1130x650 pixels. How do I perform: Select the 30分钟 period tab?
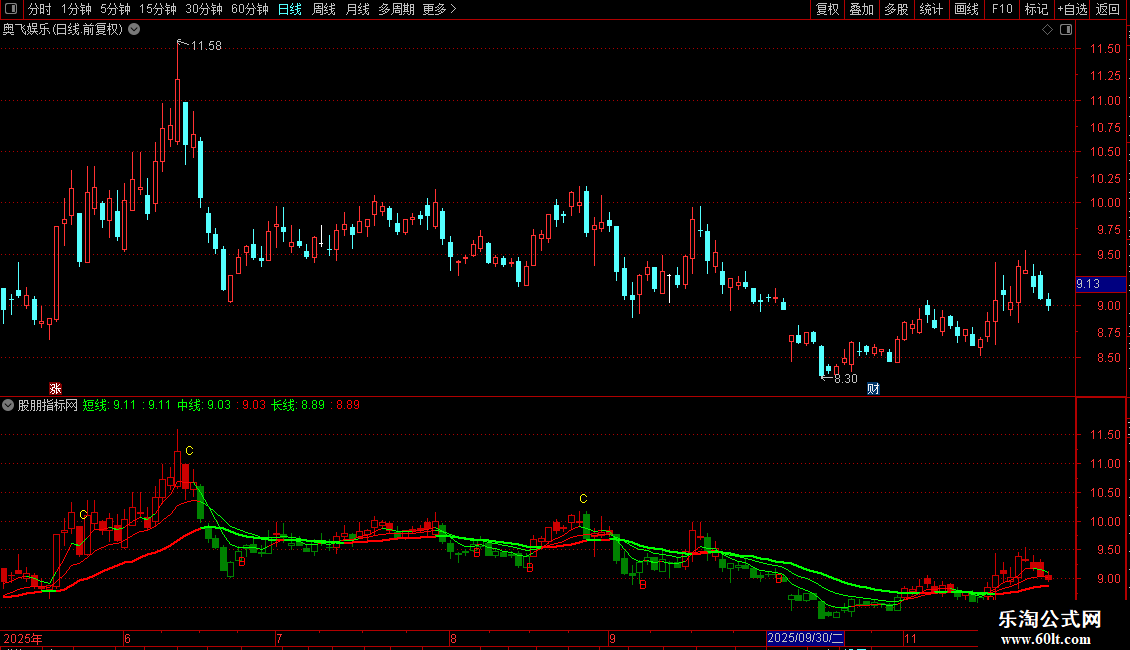pos(204,9)
